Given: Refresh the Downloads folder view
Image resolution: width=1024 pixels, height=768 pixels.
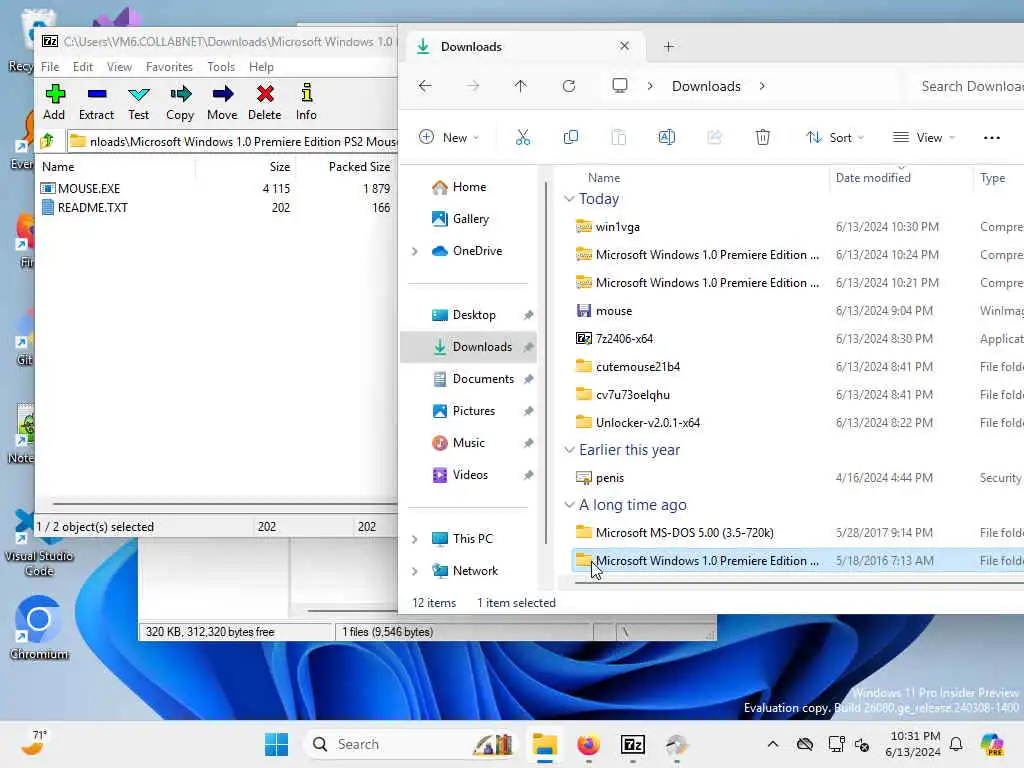Looking at the screenshot, I should tap(569, 86).
